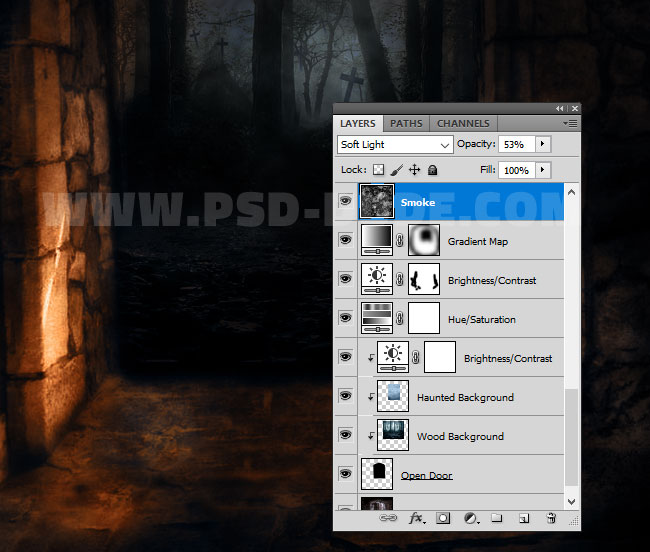Hide the Gradient Map layer

click(345, 240)
